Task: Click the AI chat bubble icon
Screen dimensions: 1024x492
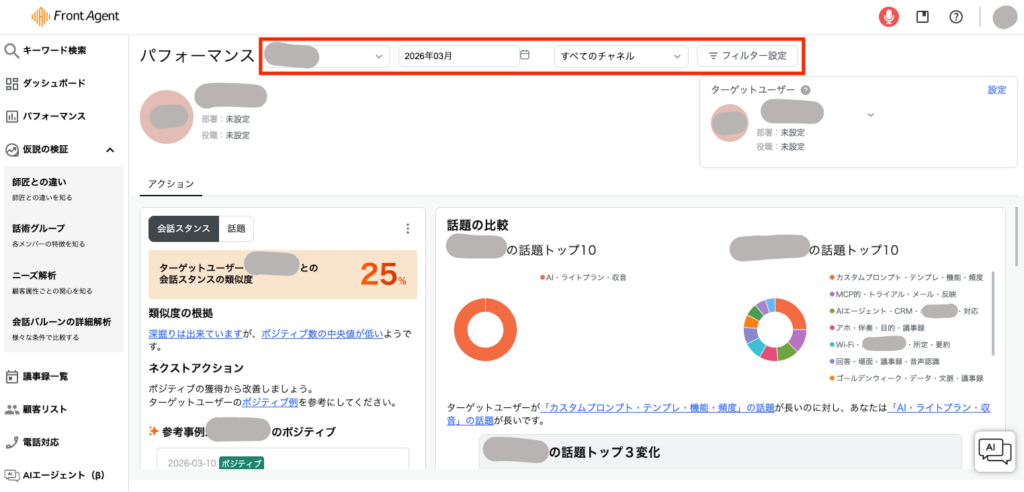Action: pyautogui.click(x=994, y=451)
